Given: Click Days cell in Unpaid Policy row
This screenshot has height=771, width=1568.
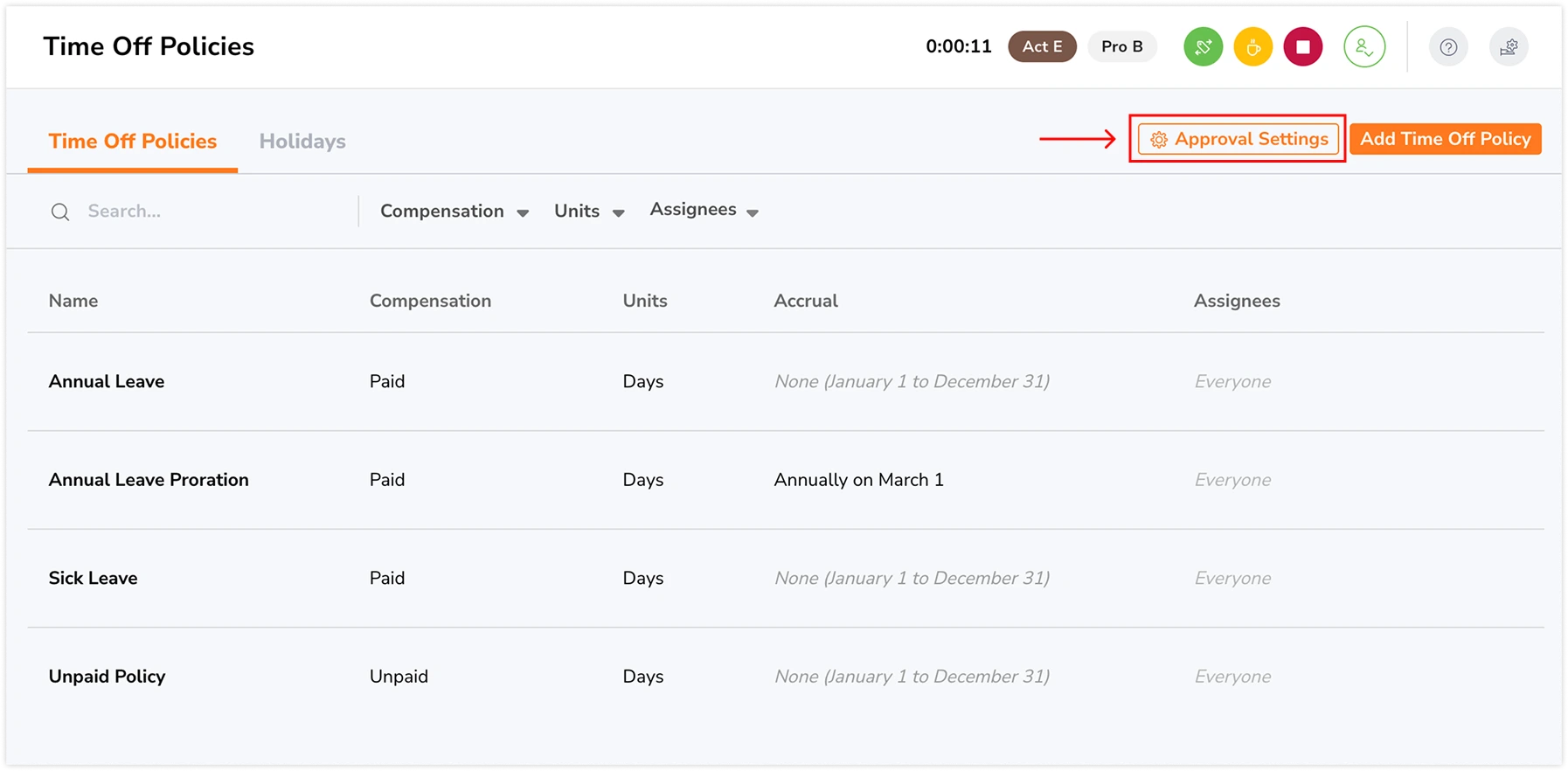Looking at the screenshot, I should pyautogui.click(x=643, y=677).
